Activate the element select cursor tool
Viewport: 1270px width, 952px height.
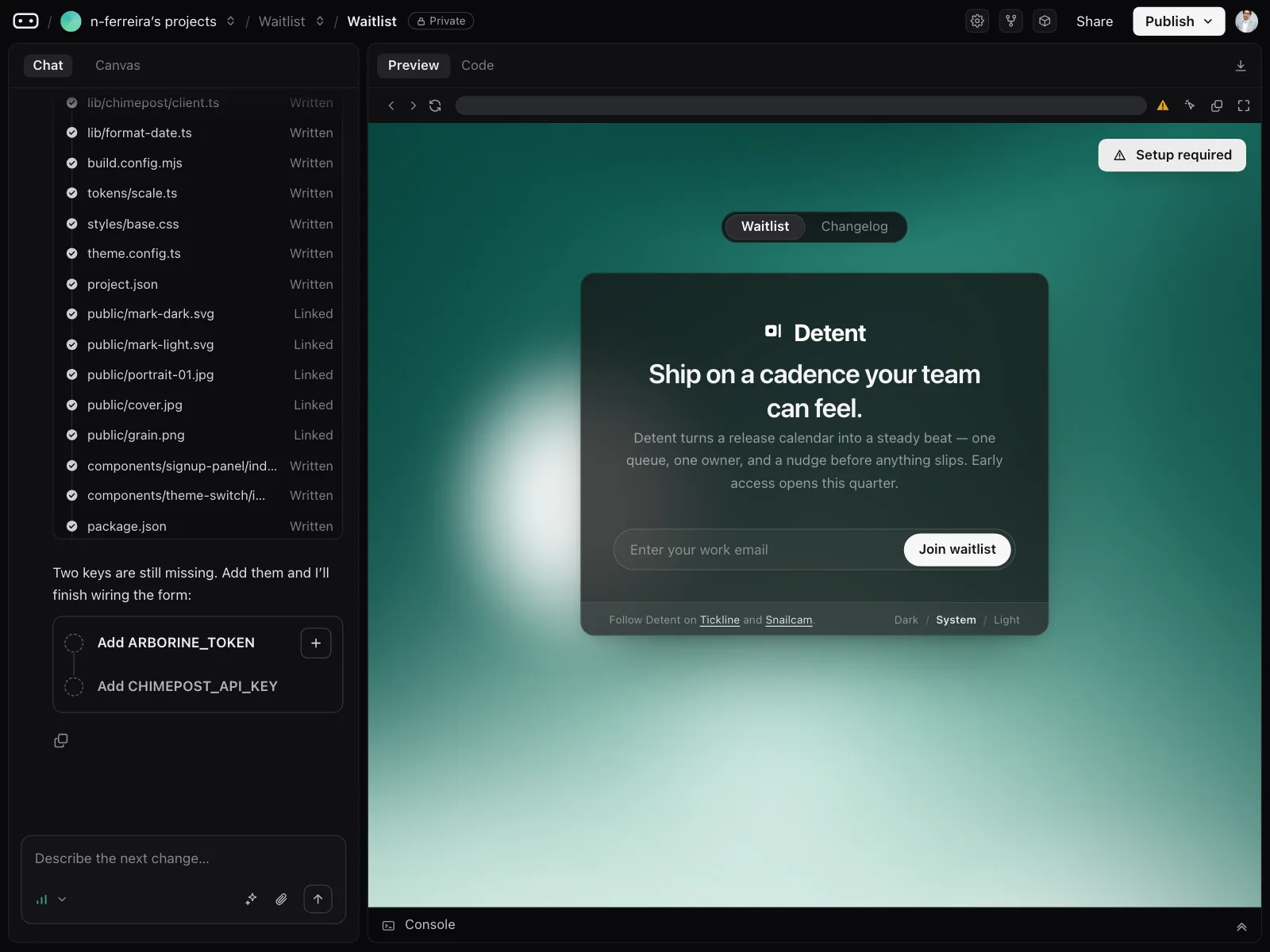1190,106
